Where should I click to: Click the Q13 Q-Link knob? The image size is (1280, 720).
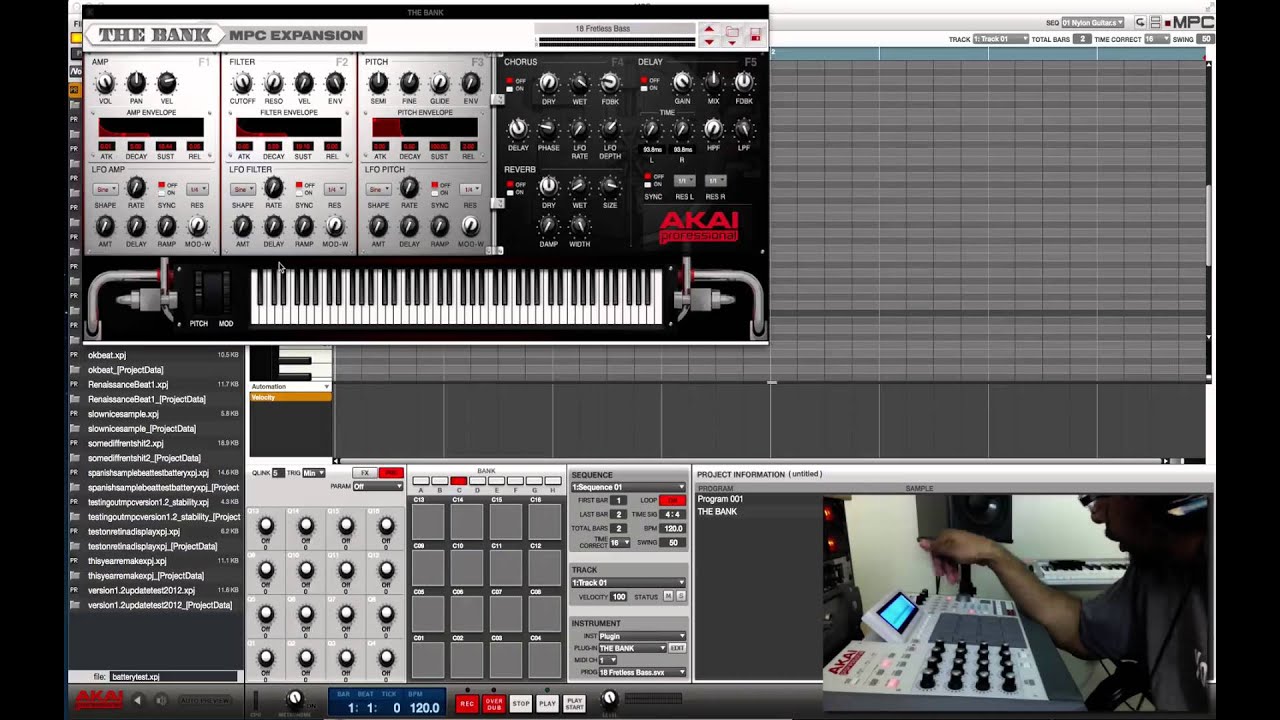point(266,526)
